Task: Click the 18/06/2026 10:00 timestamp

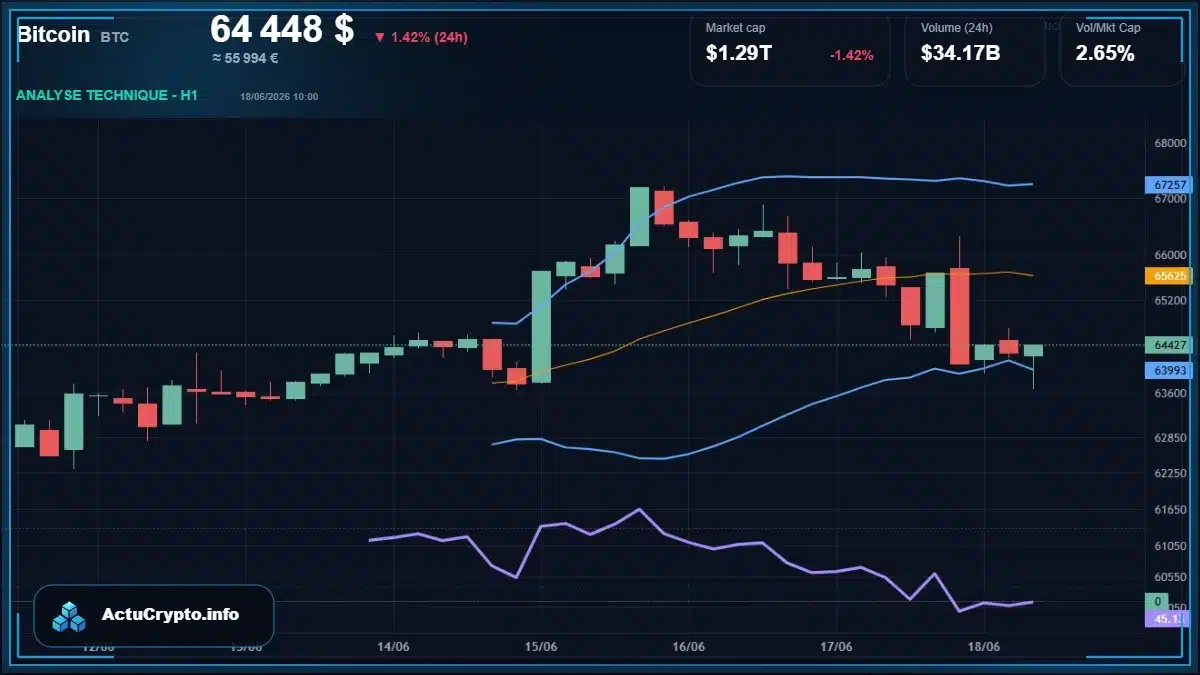Action: pos(279,97)
